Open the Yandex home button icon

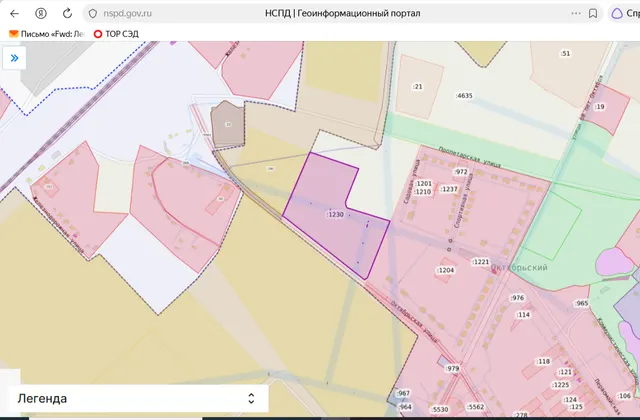coord(41,13)
